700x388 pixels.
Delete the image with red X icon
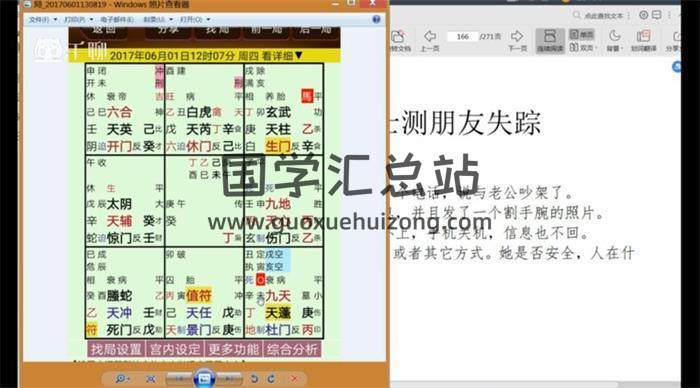tap(294, 379)
